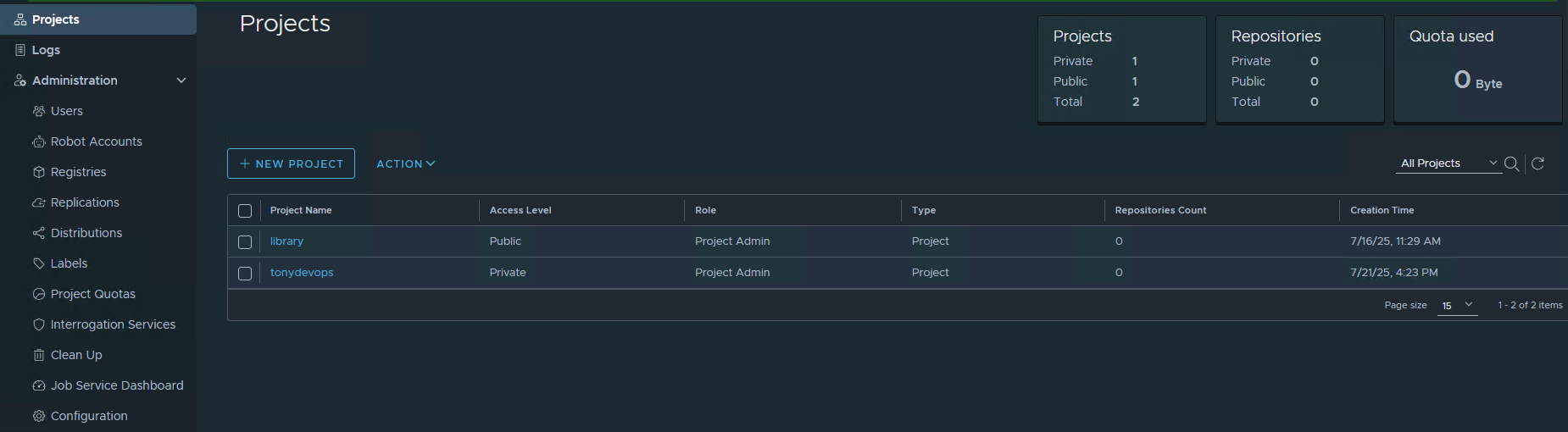1568x432 pixels.
Task: Check the library project checkbox
Action: click(245, 242)
